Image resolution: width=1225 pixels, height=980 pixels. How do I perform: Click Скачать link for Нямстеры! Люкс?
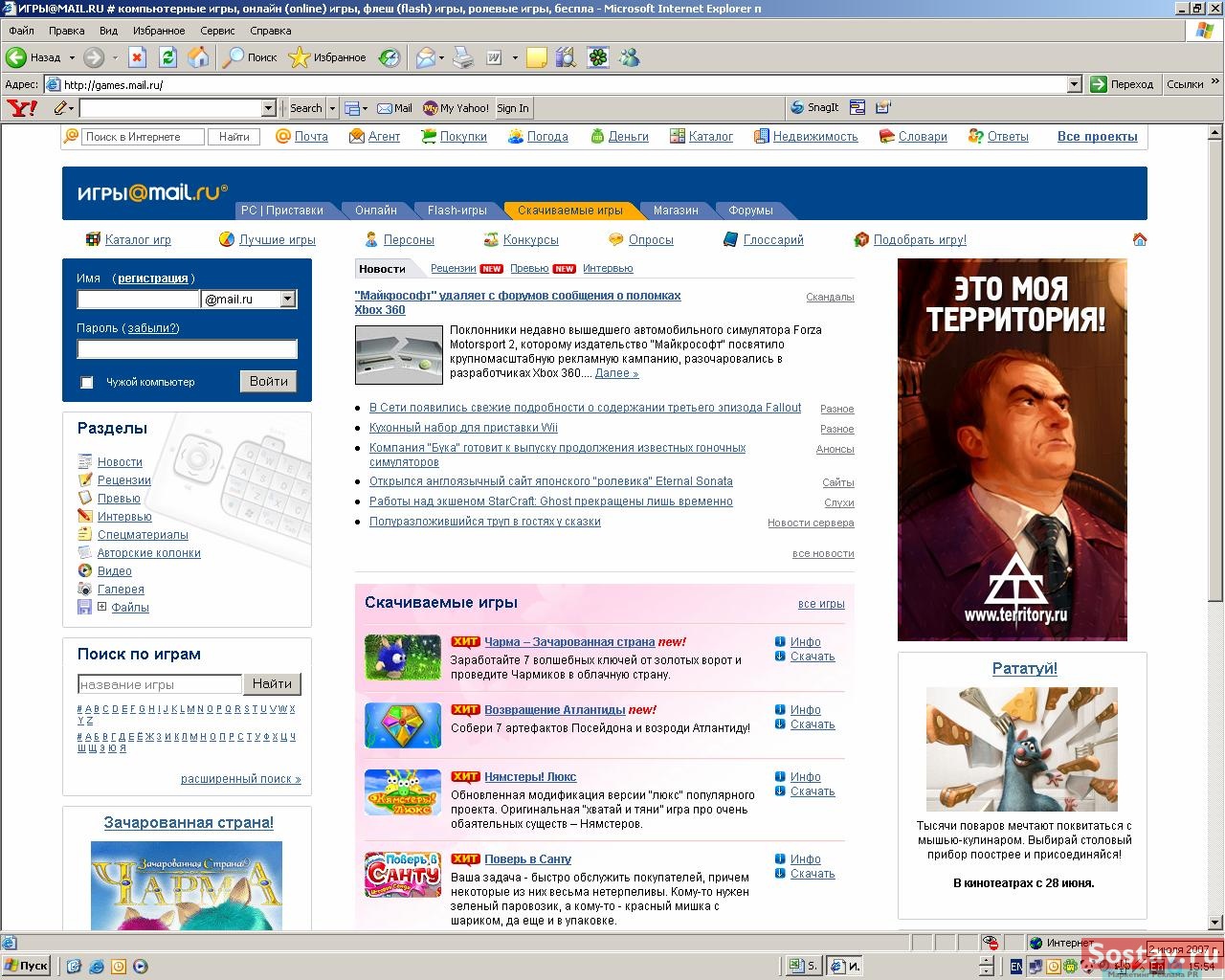pyautogui.click(x=813, y=791)
